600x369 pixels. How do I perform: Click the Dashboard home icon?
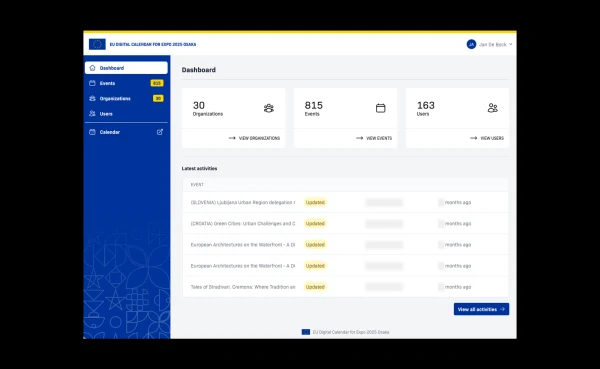pos(92,68)
